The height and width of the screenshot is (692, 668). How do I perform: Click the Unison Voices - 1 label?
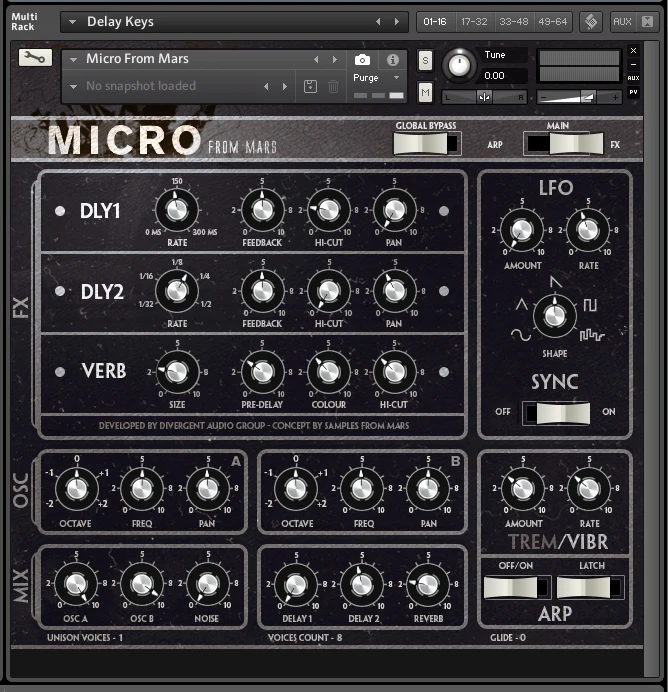pyautogui.click(x=85, y=638)
